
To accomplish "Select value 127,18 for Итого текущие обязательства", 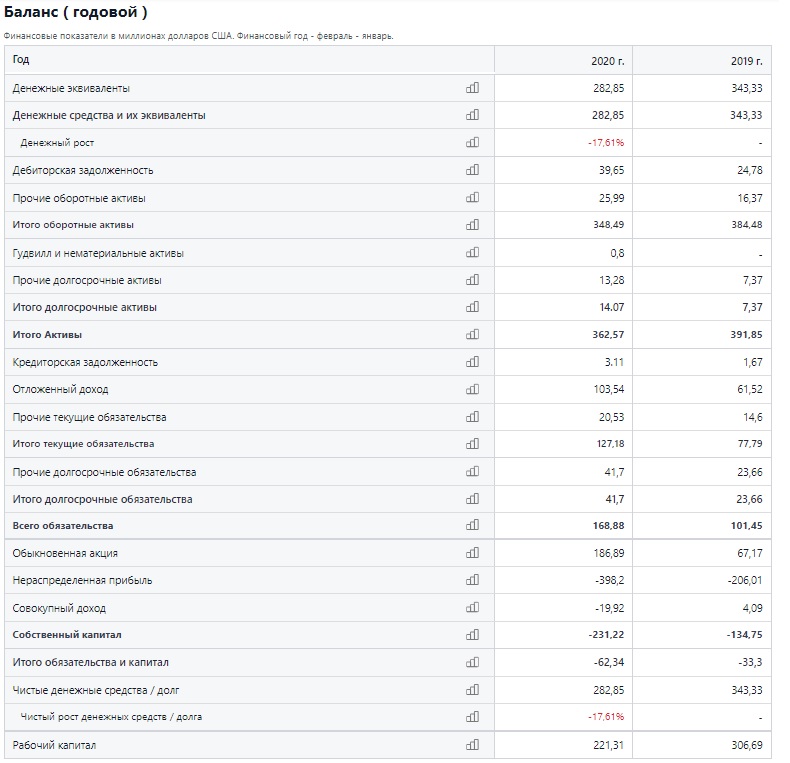I will point(610,443).
